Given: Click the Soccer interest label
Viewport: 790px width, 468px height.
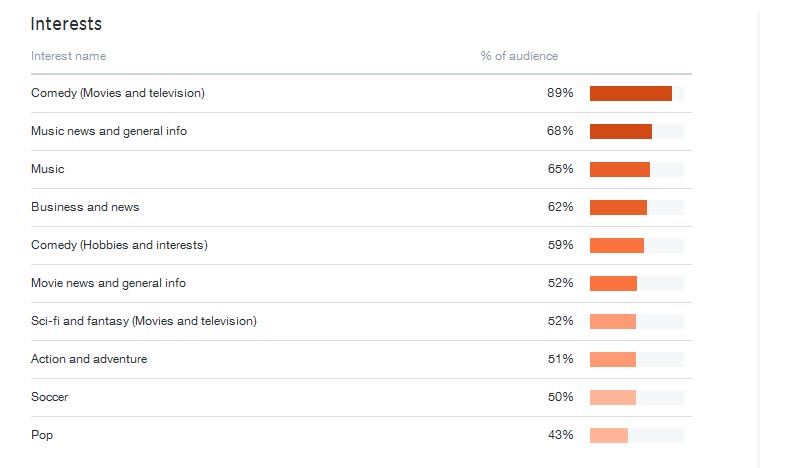Looking at the screenshot, I should [49, 397].
